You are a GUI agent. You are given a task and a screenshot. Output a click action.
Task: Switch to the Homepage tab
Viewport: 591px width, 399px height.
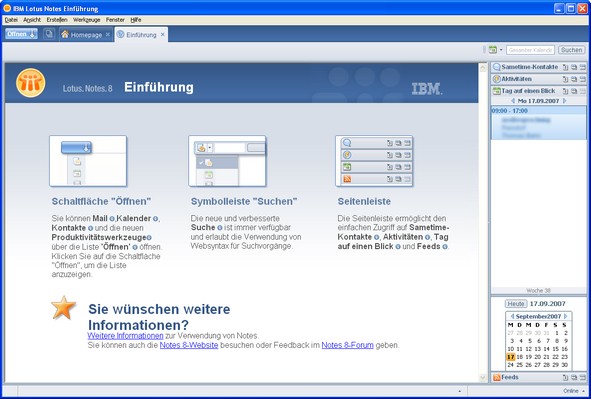[x=86, y=35]
